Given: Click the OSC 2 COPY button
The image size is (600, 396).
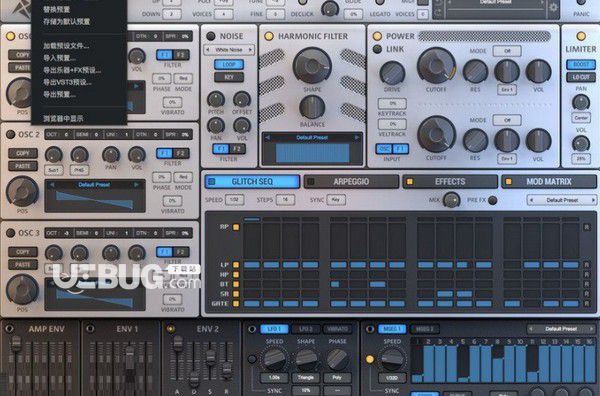Looking at the screenshot, I should click(x=23, y=153).
